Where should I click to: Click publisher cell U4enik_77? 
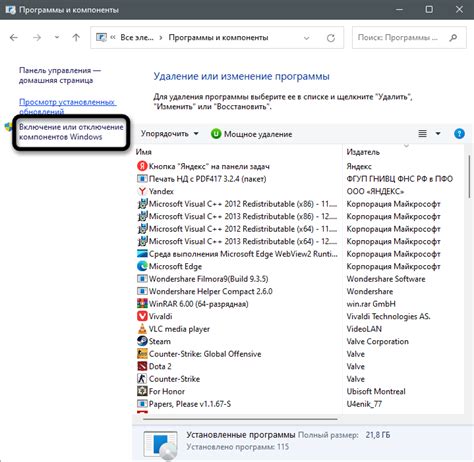tap(364, 404)
